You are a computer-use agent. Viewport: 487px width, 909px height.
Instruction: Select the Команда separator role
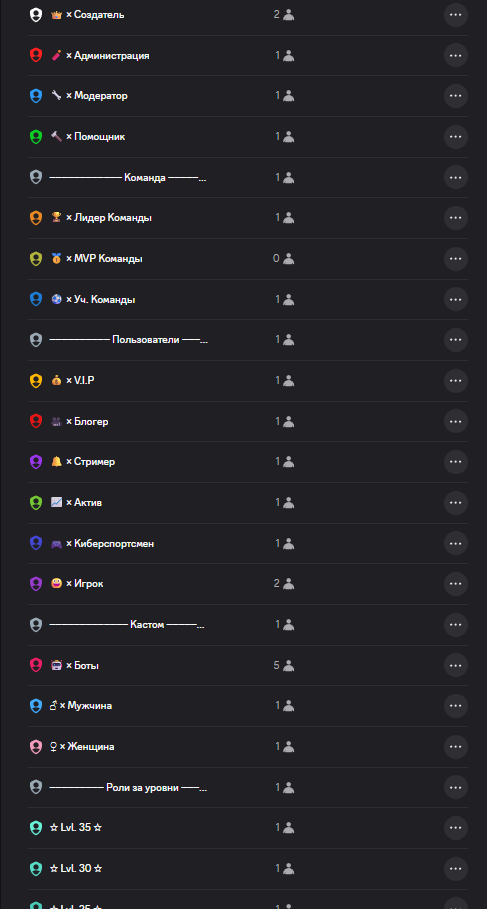248,177
